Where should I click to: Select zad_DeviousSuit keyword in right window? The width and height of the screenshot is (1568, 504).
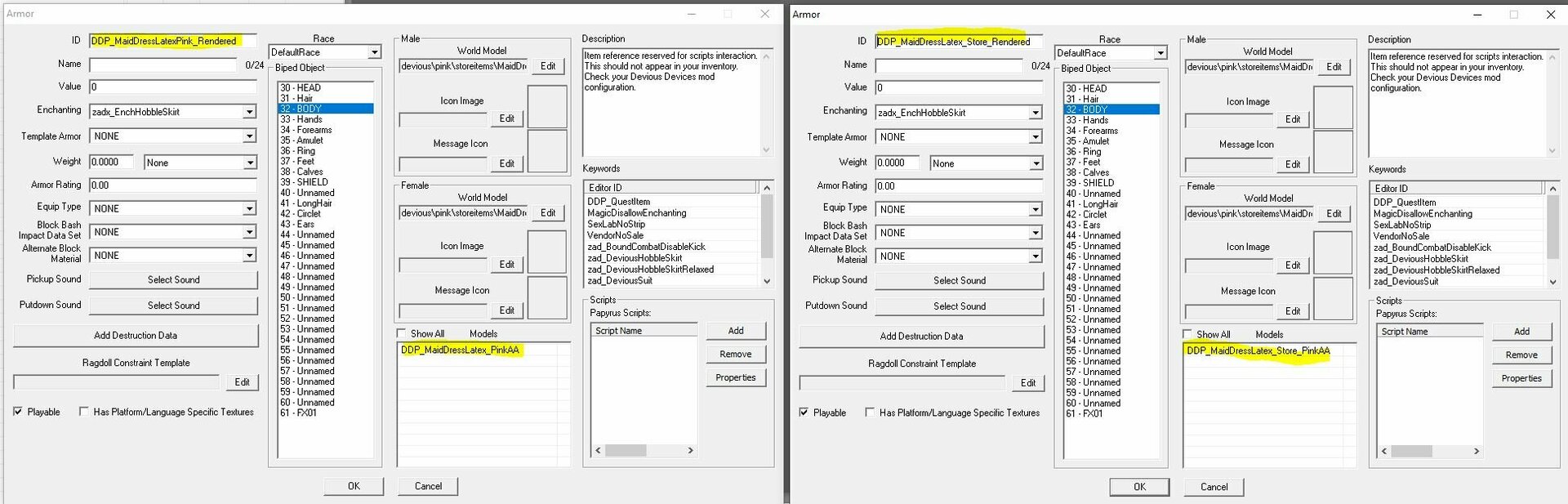coord(1405,282)
